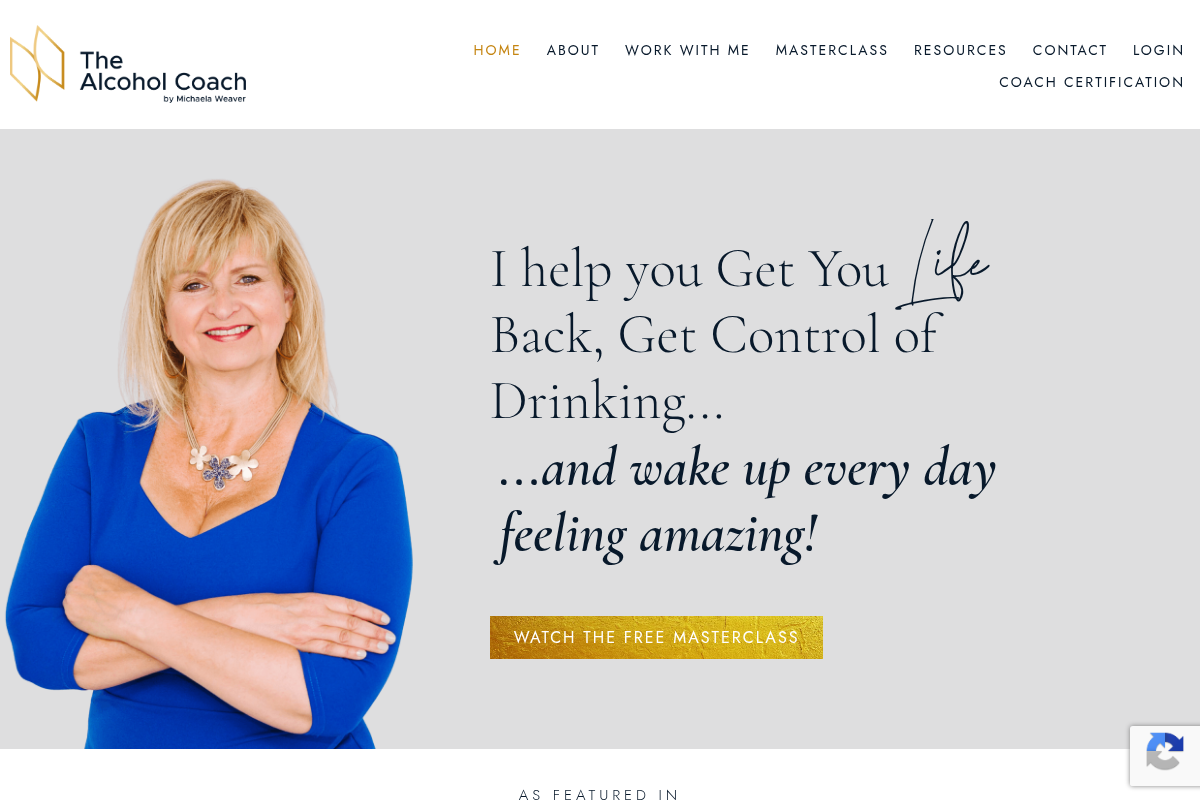This screenshot has height=800, width=1200.
Task: Open the About page
Action: [x=573, y=50]
